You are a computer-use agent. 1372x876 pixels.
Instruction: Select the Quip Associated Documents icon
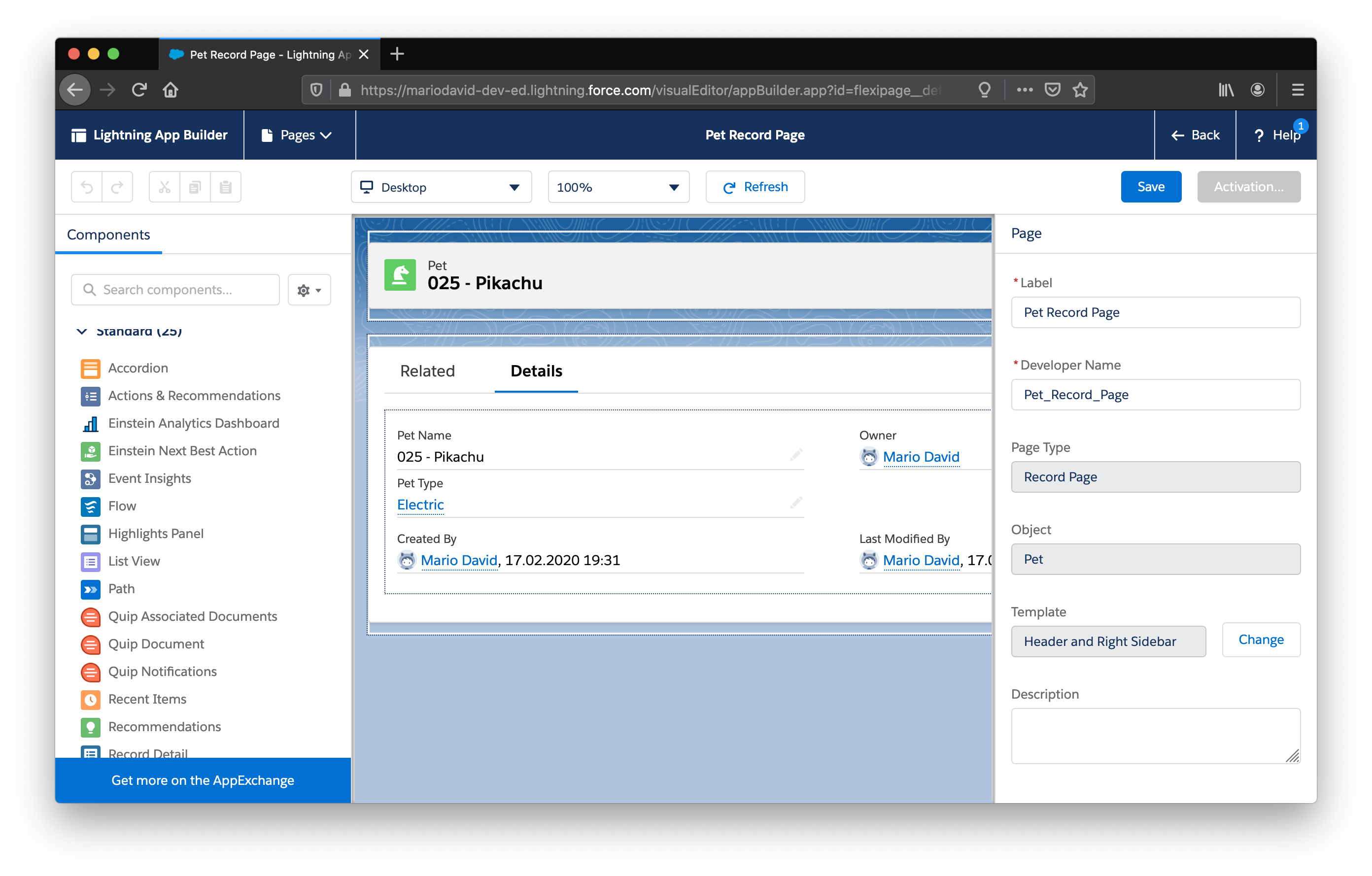click(91, 617)
